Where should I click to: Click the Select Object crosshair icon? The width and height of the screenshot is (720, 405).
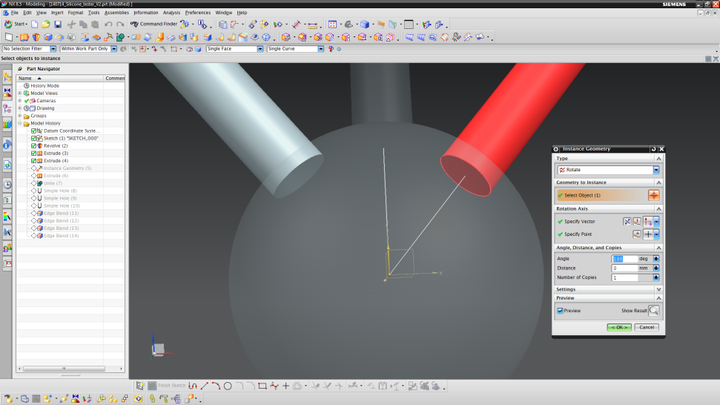point(653,195)
